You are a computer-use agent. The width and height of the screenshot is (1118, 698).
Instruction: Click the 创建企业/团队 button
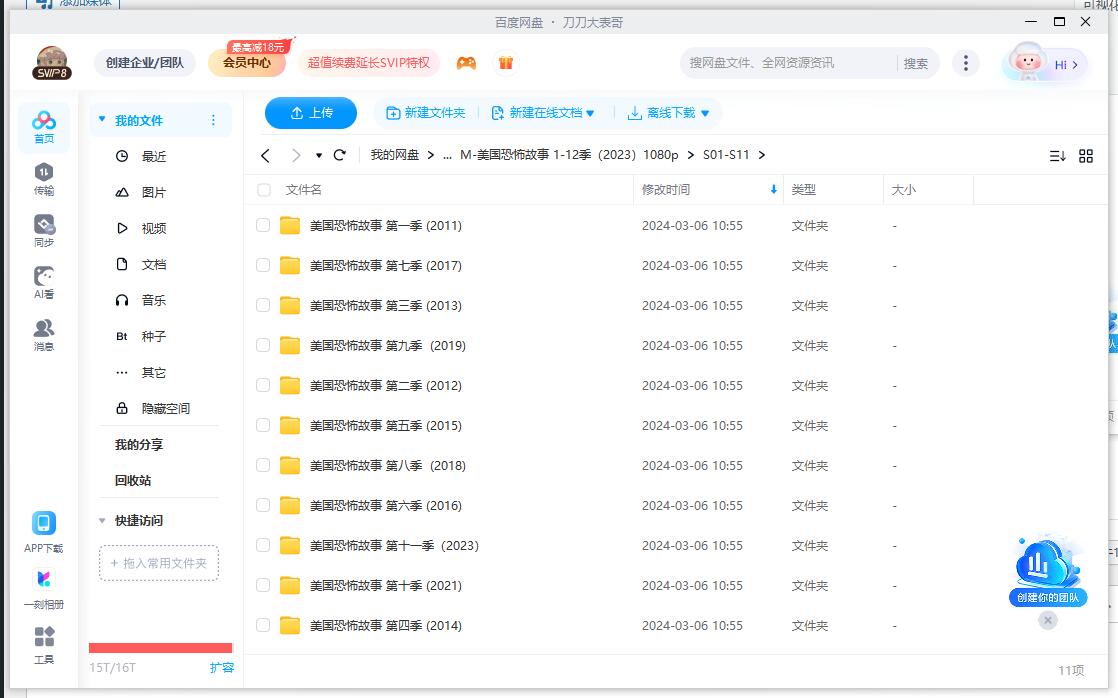pos(145,63)
